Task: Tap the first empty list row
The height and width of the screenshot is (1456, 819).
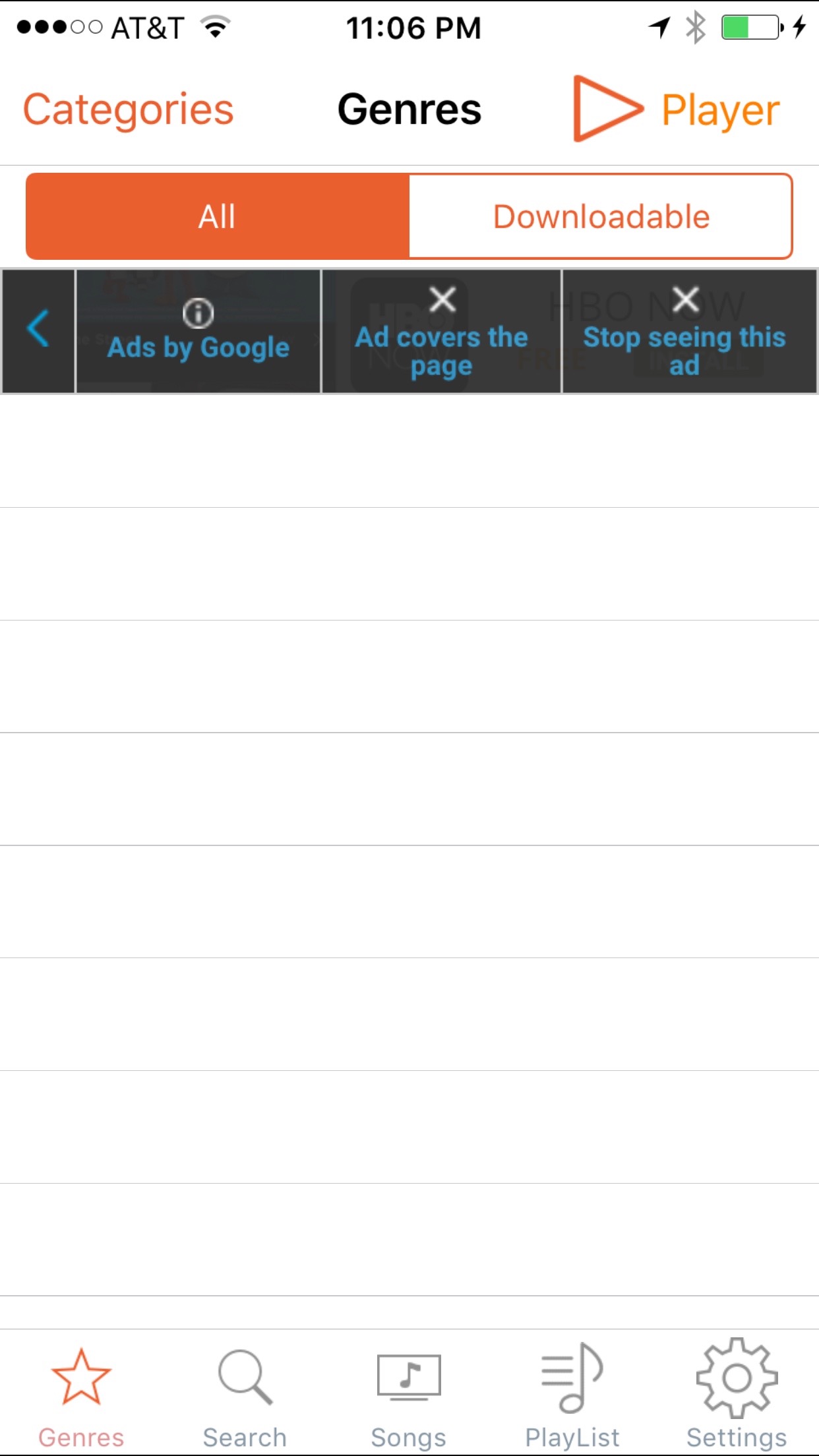Action: pos(409,451)
